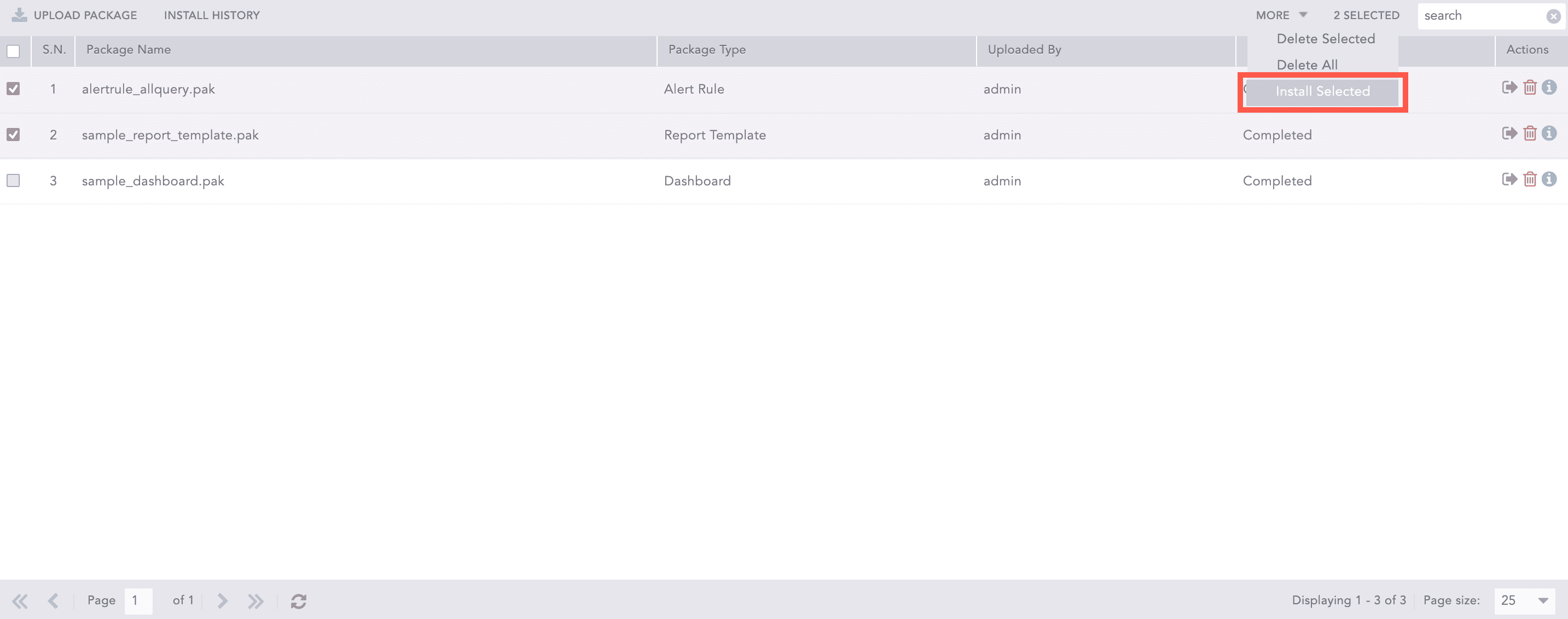
Task: Check the sample_dashboard.pak row checkbox
Action: (x=13, y=181)
